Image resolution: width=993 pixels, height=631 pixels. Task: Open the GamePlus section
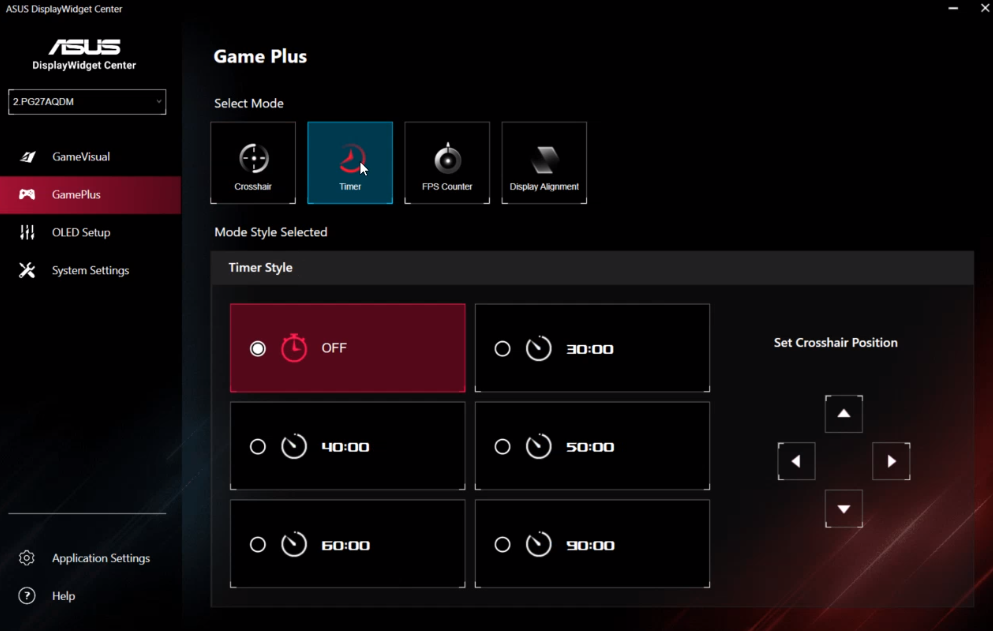[x=90, y=194]
